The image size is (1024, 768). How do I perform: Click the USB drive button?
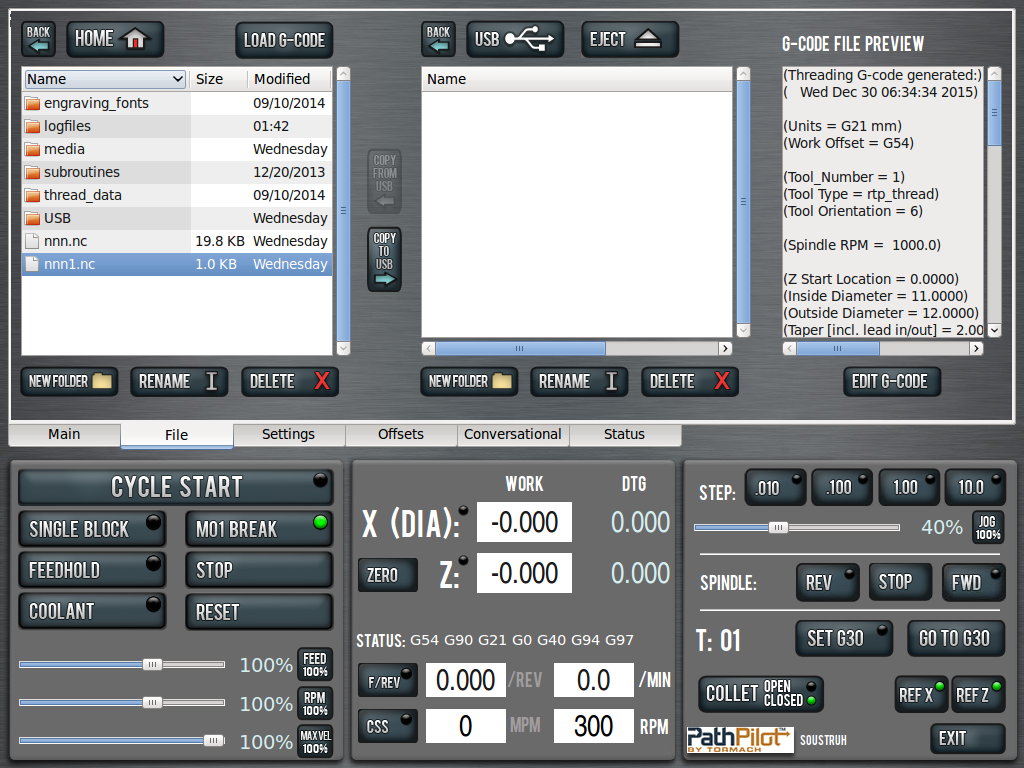pos(514,39)
